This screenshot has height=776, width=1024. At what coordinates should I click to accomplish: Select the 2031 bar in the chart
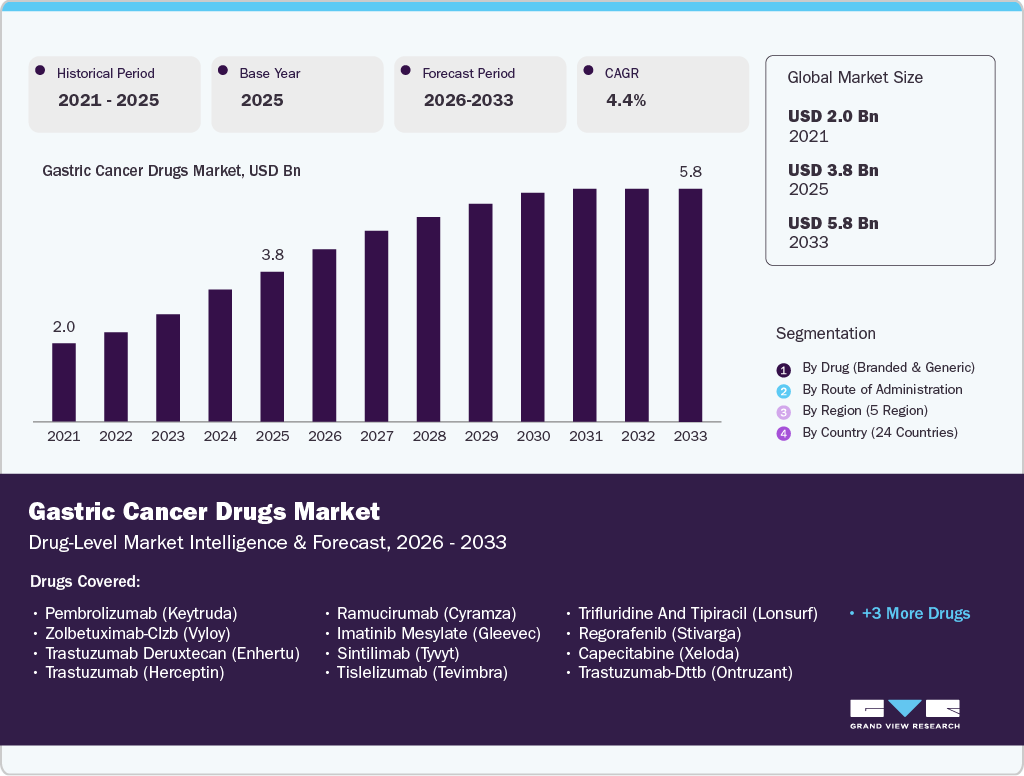click(x=585, y=305)
